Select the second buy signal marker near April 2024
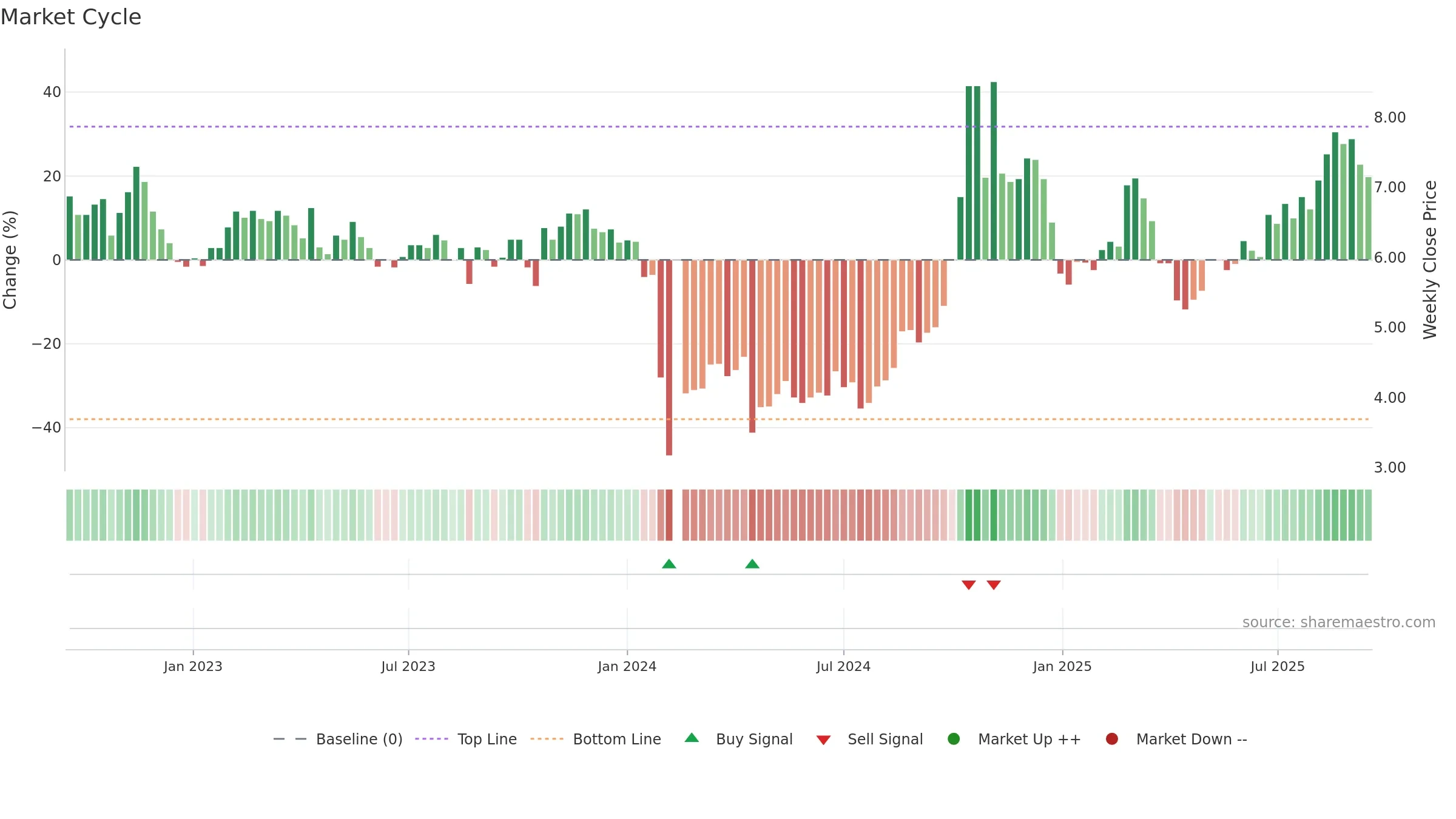 (752, 564)
